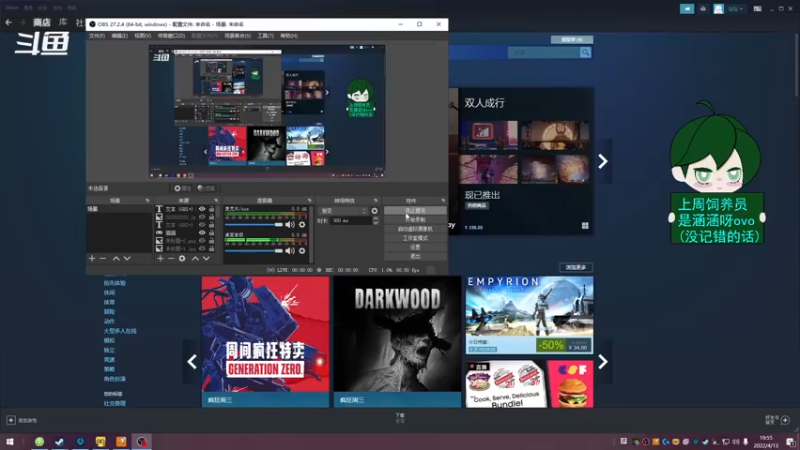The width and height of the screenshot is (800, 450).
Task: Move scene up in Scenes dock
Action: click(116, 259)
